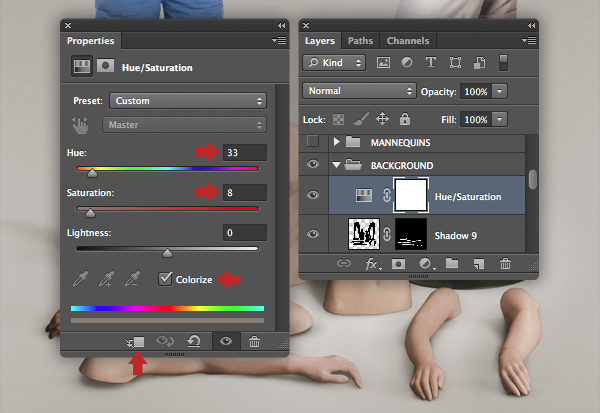600x413 pixels.
Task: Expand the MANNEQUINS group
Action: click(337, 142)
